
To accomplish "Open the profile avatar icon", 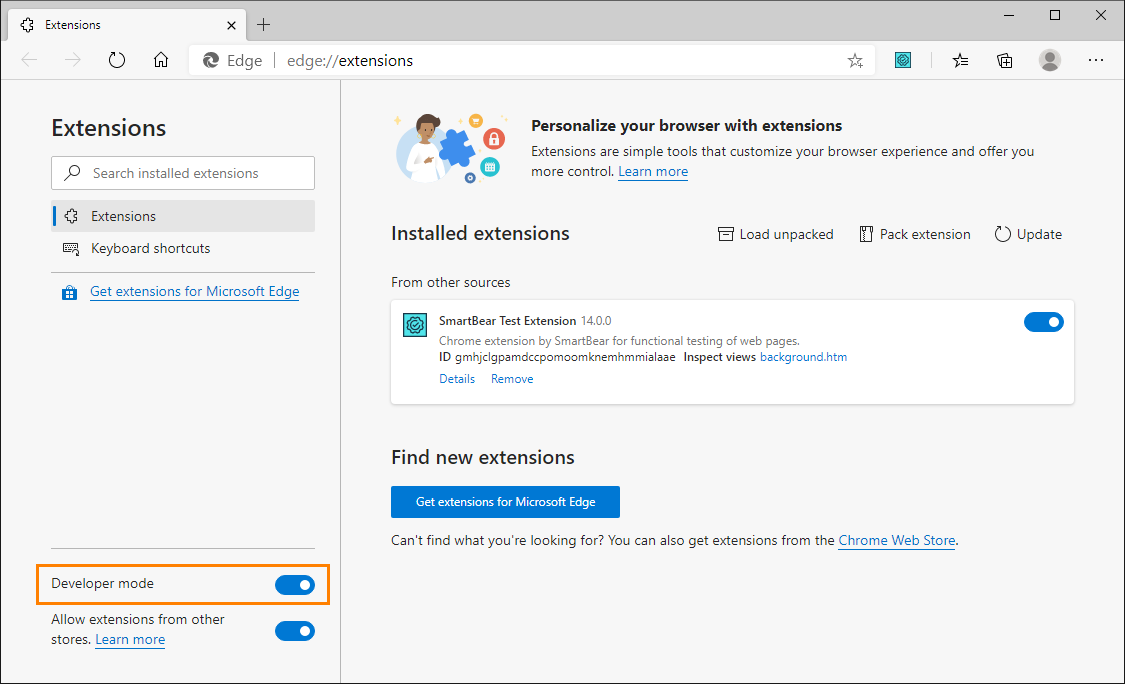I will 1049,60.
